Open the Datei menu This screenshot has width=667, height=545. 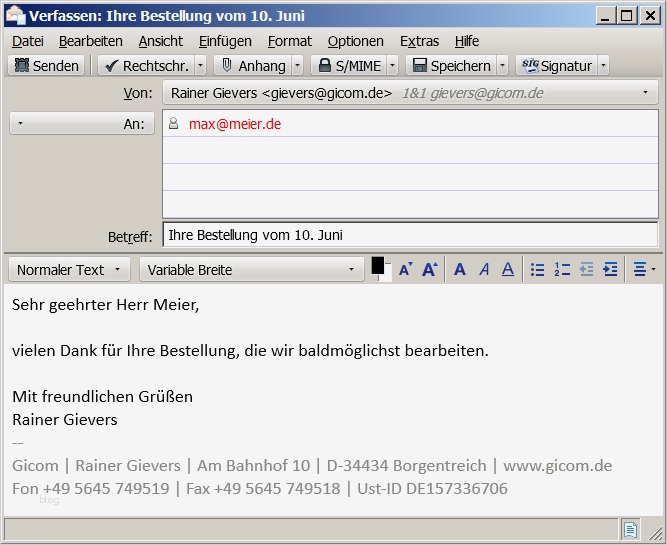click(28, 41)
